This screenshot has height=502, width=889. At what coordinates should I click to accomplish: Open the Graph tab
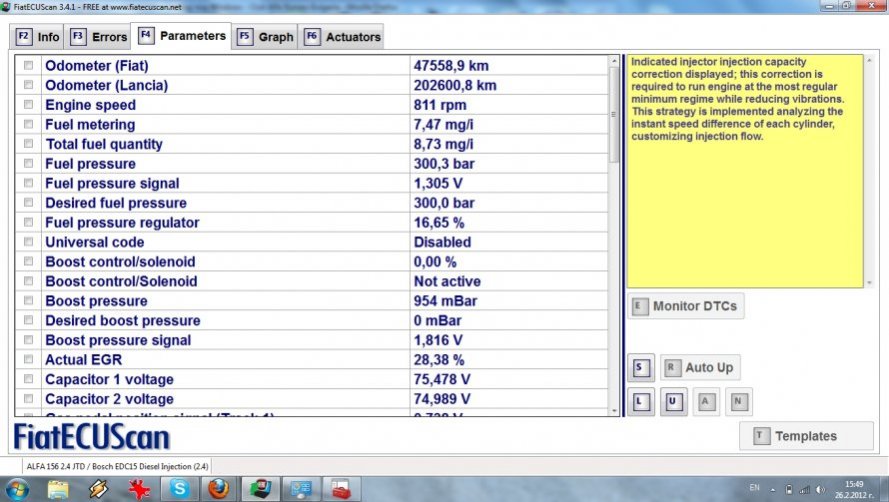pyautogui.click(x=265, y=37)
